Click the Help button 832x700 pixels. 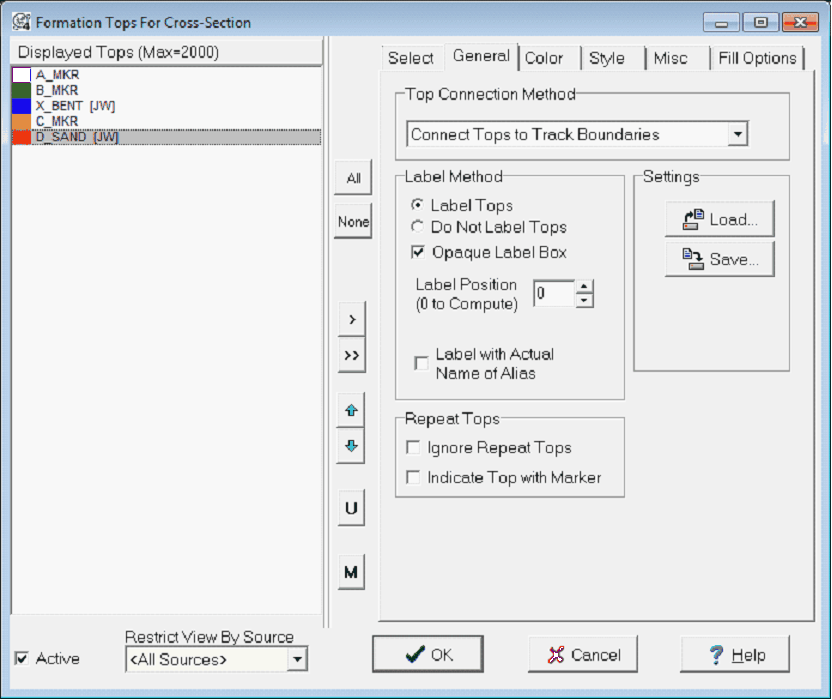point(737,655)
